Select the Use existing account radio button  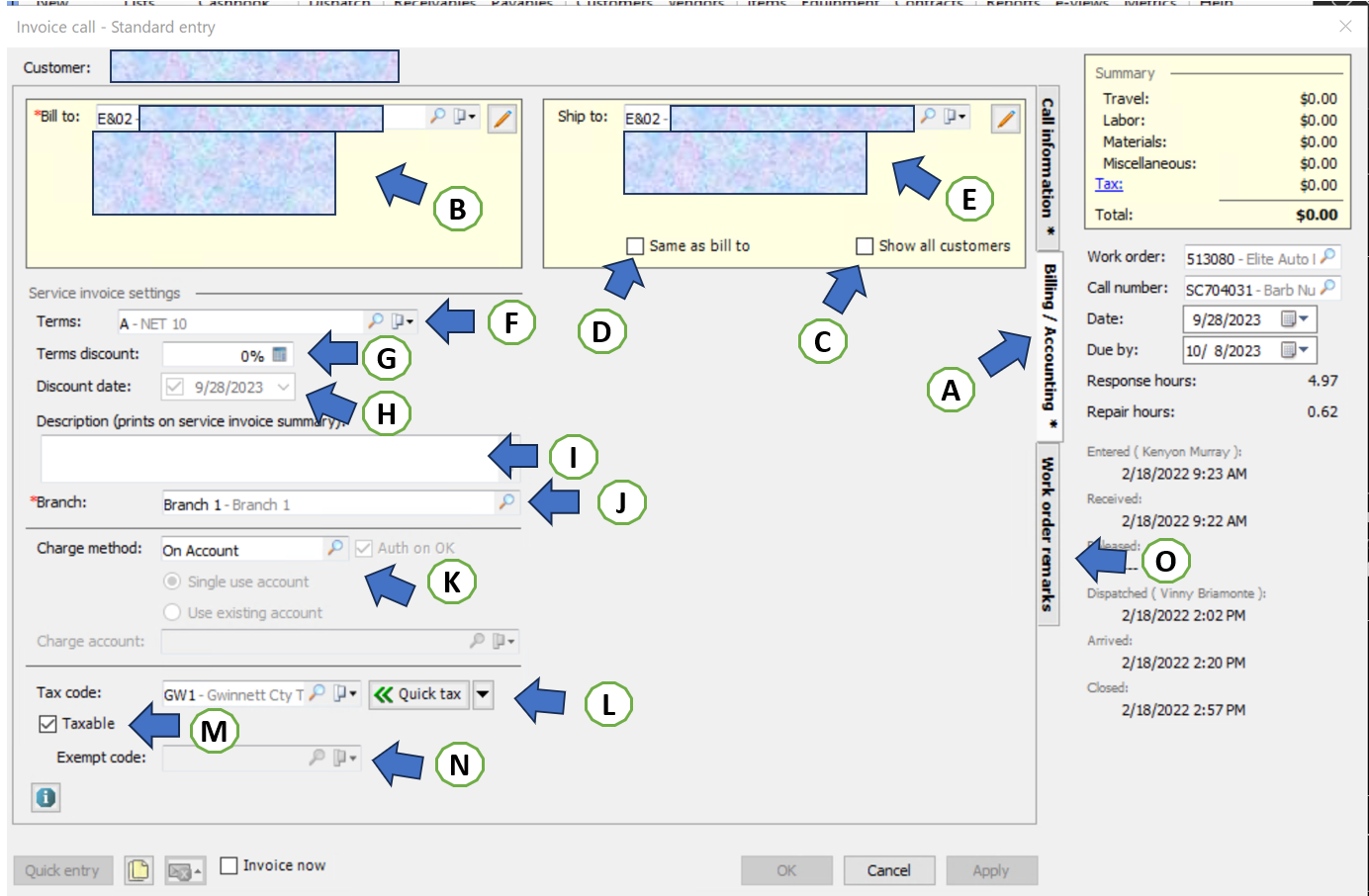[170, 612]
